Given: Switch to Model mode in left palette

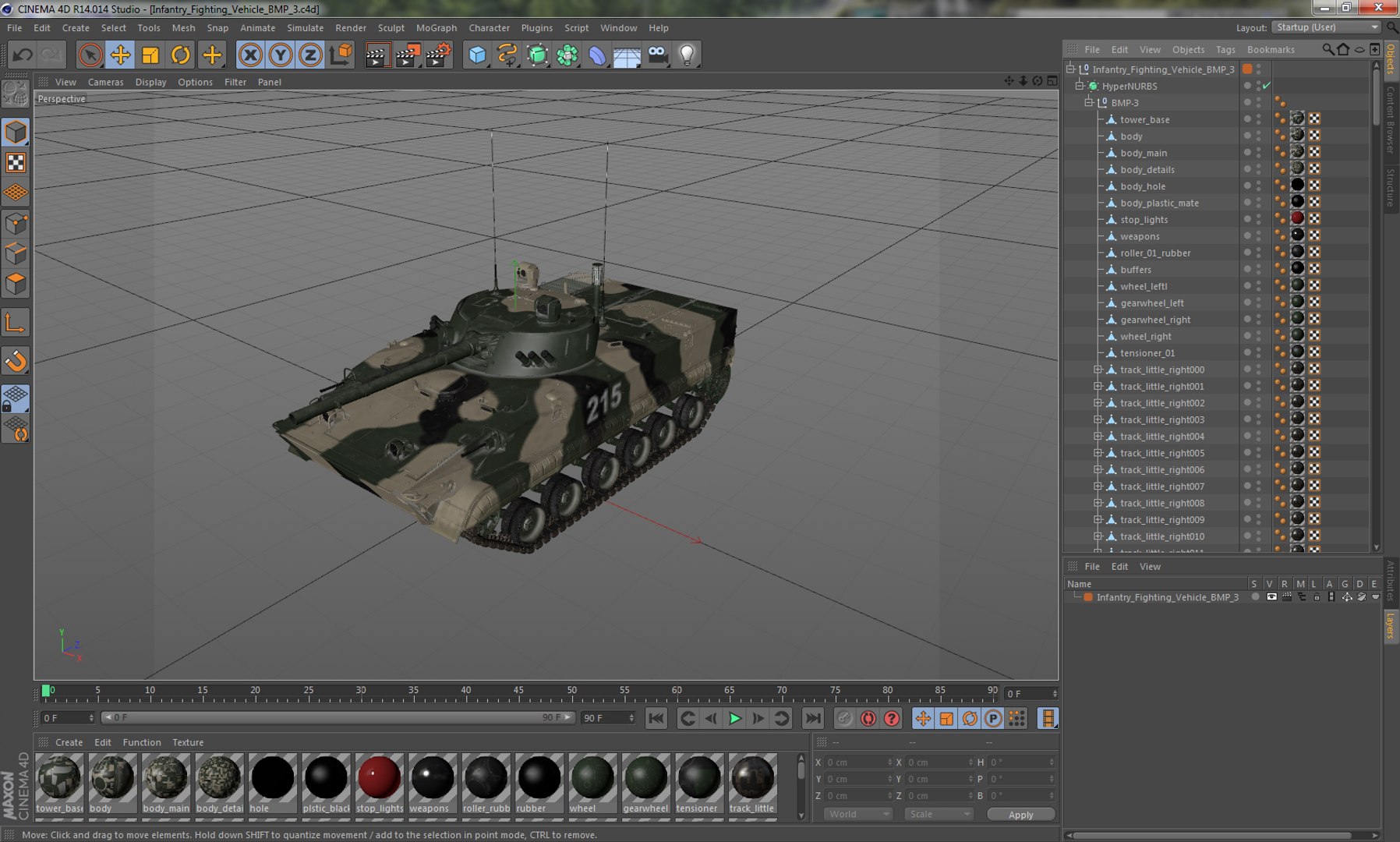Looking at the screenshot, I should click(x=16, y=133).
